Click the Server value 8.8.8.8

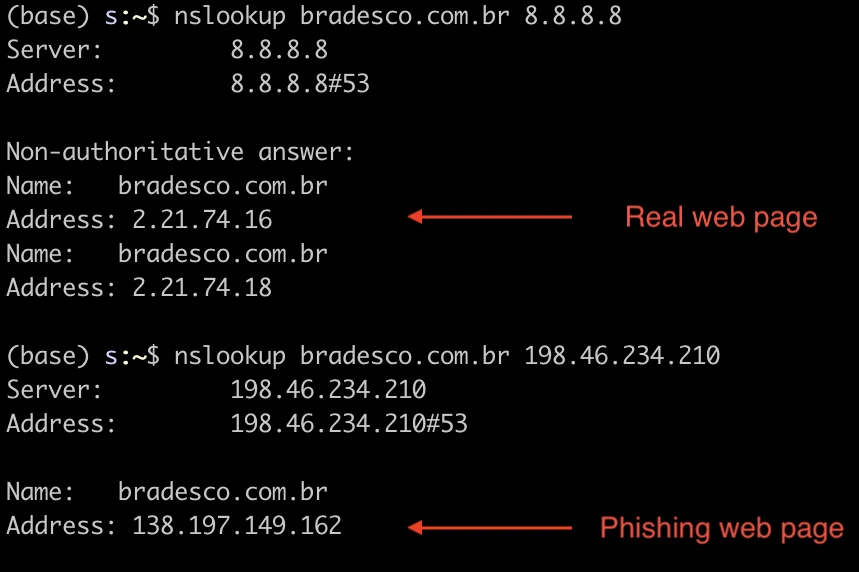(279, 50)
